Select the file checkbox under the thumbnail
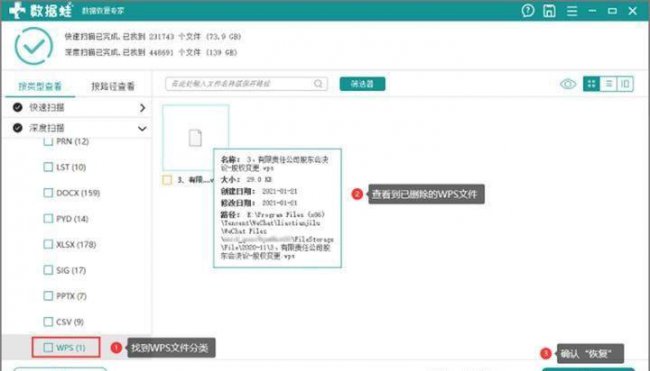The image size is (650, 371). [x=167, y=180]
